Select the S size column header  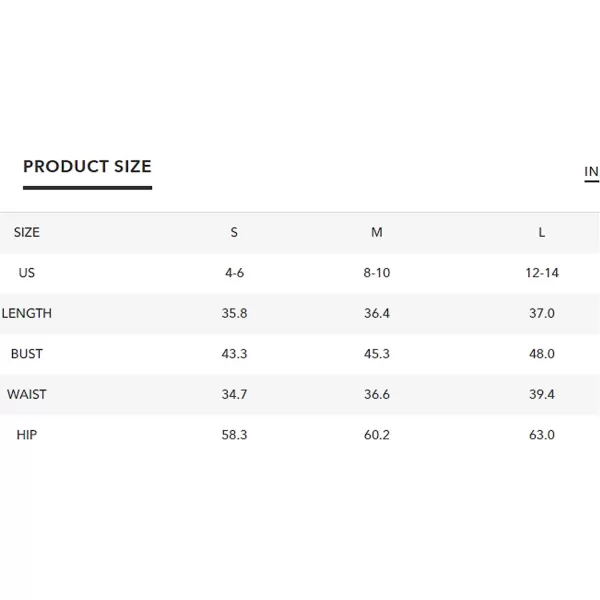click(x=234, y=232)
